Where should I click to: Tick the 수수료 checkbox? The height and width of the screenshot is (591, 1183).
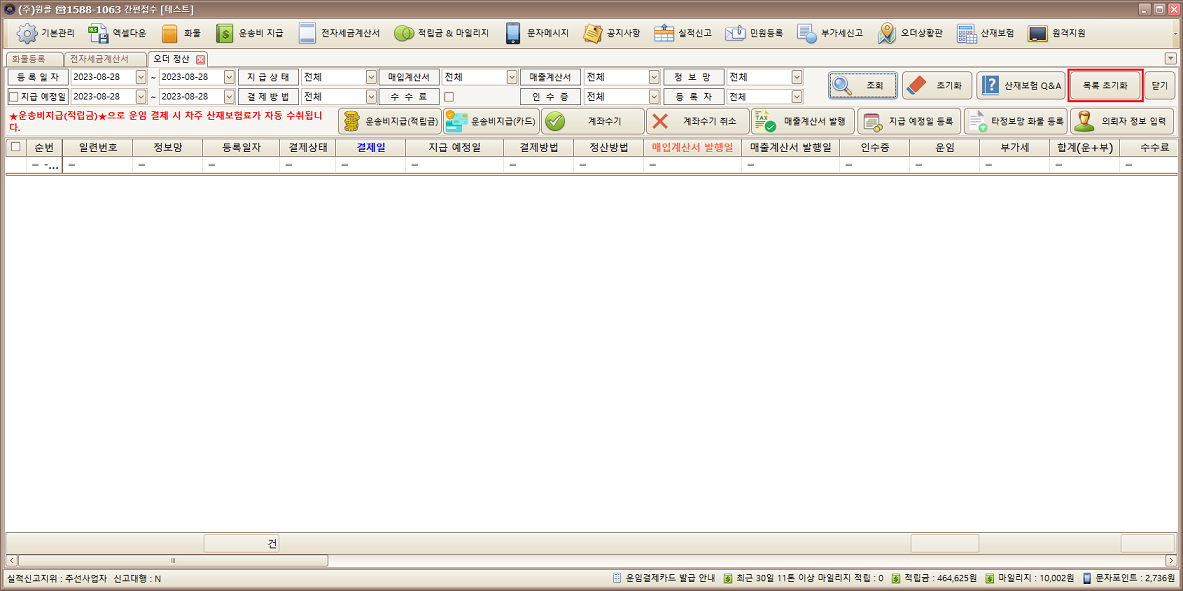449,97
